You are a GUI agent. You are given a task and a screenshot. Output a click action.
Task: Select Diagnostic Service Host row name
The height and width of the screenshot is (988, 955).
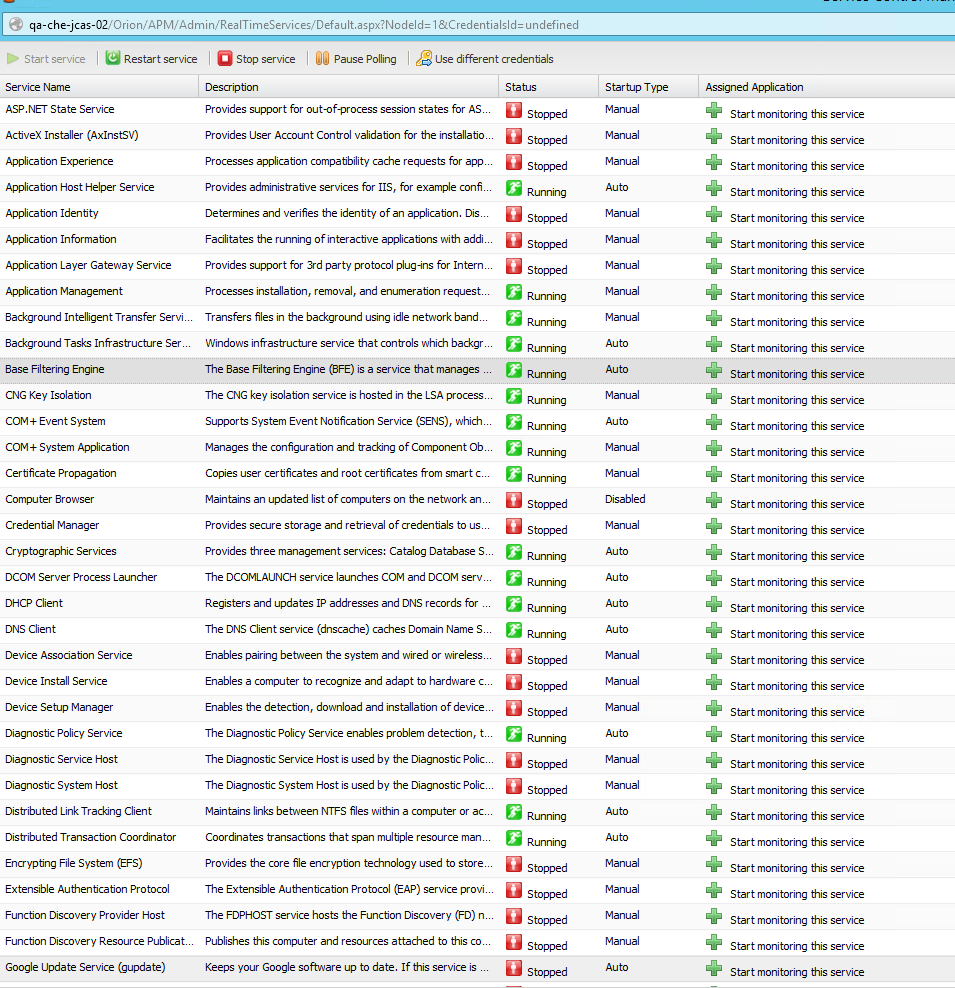click(61, 759)
